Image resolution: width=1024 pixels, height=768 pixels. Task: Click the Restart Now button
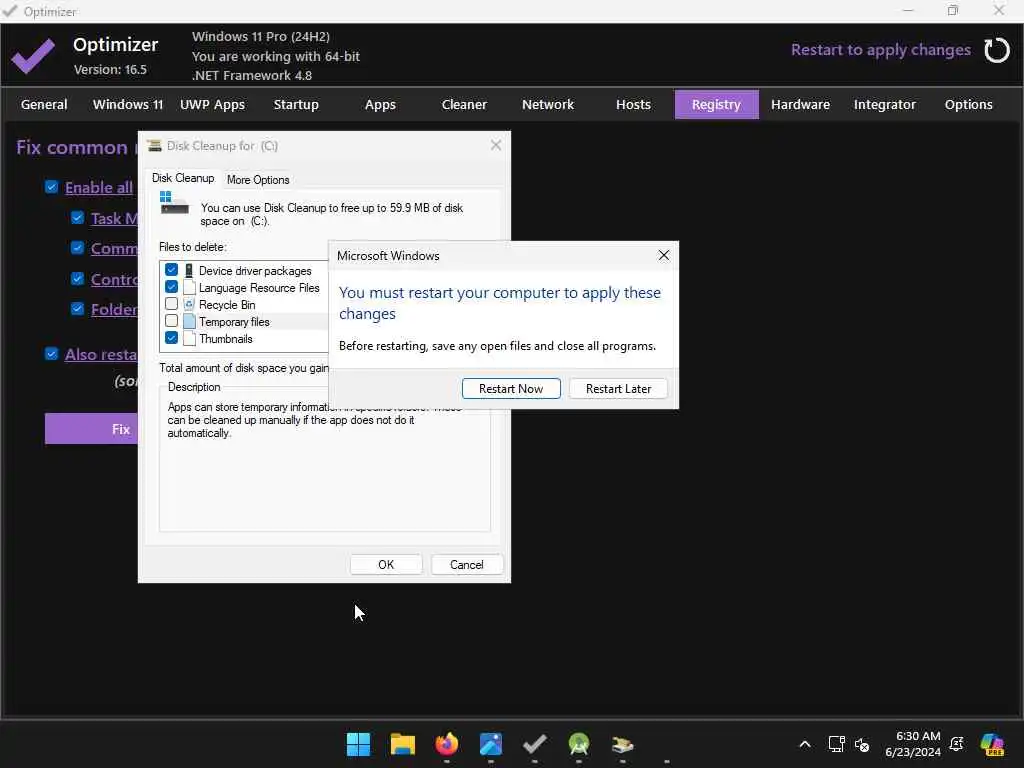pos(511,389)
